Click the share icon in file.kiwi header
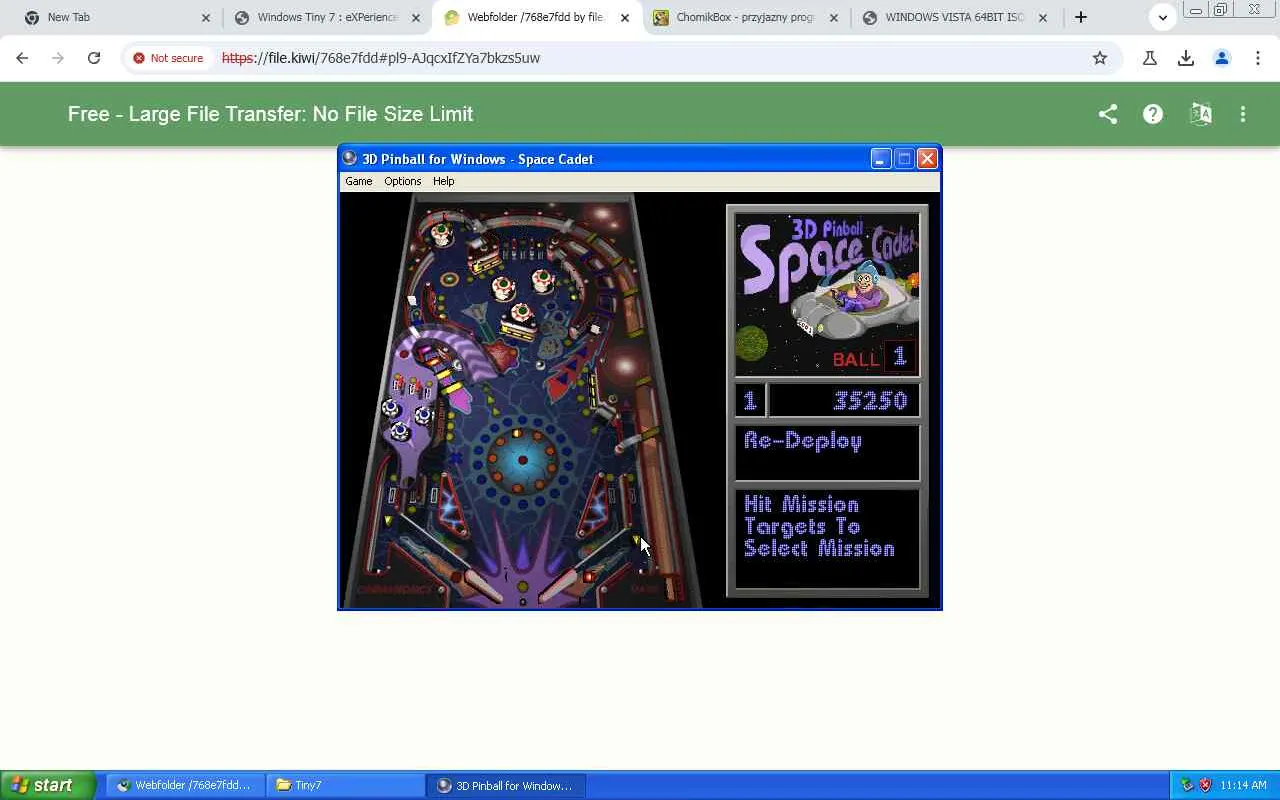 click(x=1108, y=114)
